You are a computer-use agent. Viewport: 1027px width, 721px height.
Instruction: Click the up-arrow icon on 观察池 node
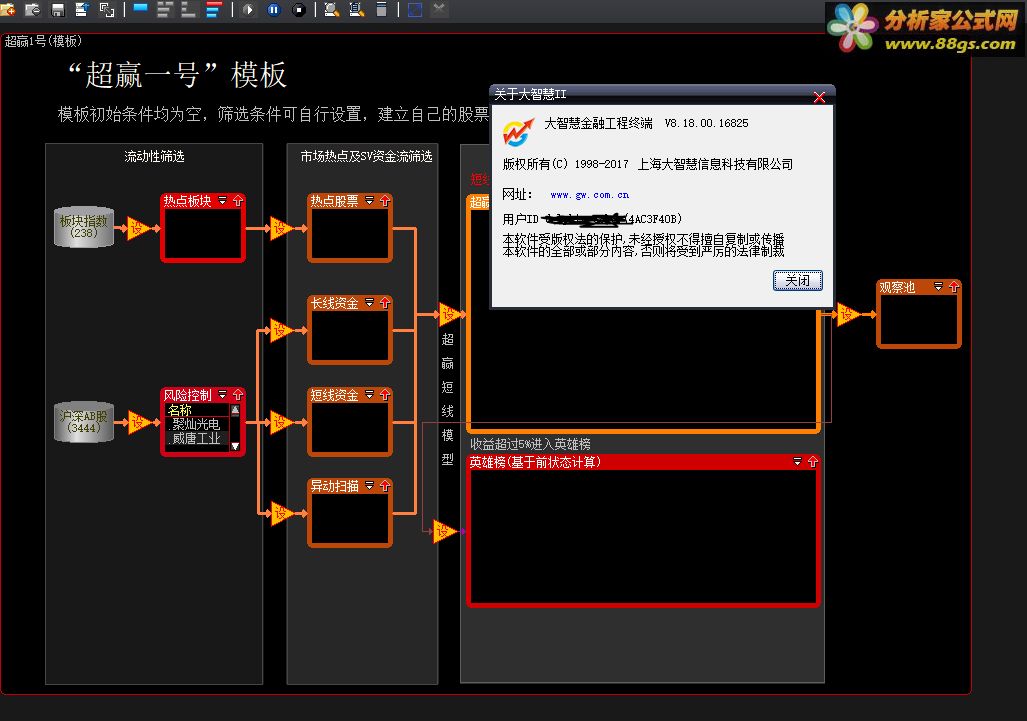click(x=954, y=287)
